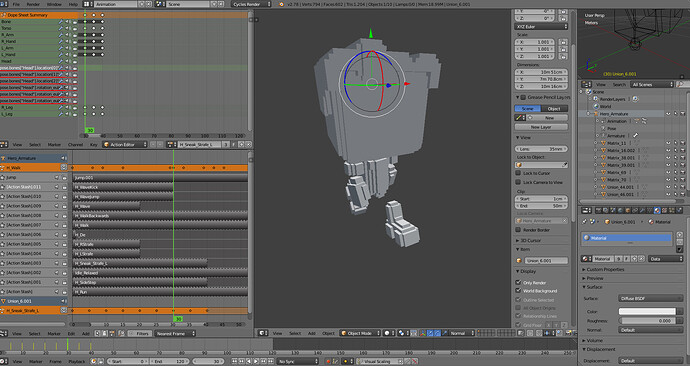Click the play animation button in timeline
The image size is (690, 366).
point(256,362)
